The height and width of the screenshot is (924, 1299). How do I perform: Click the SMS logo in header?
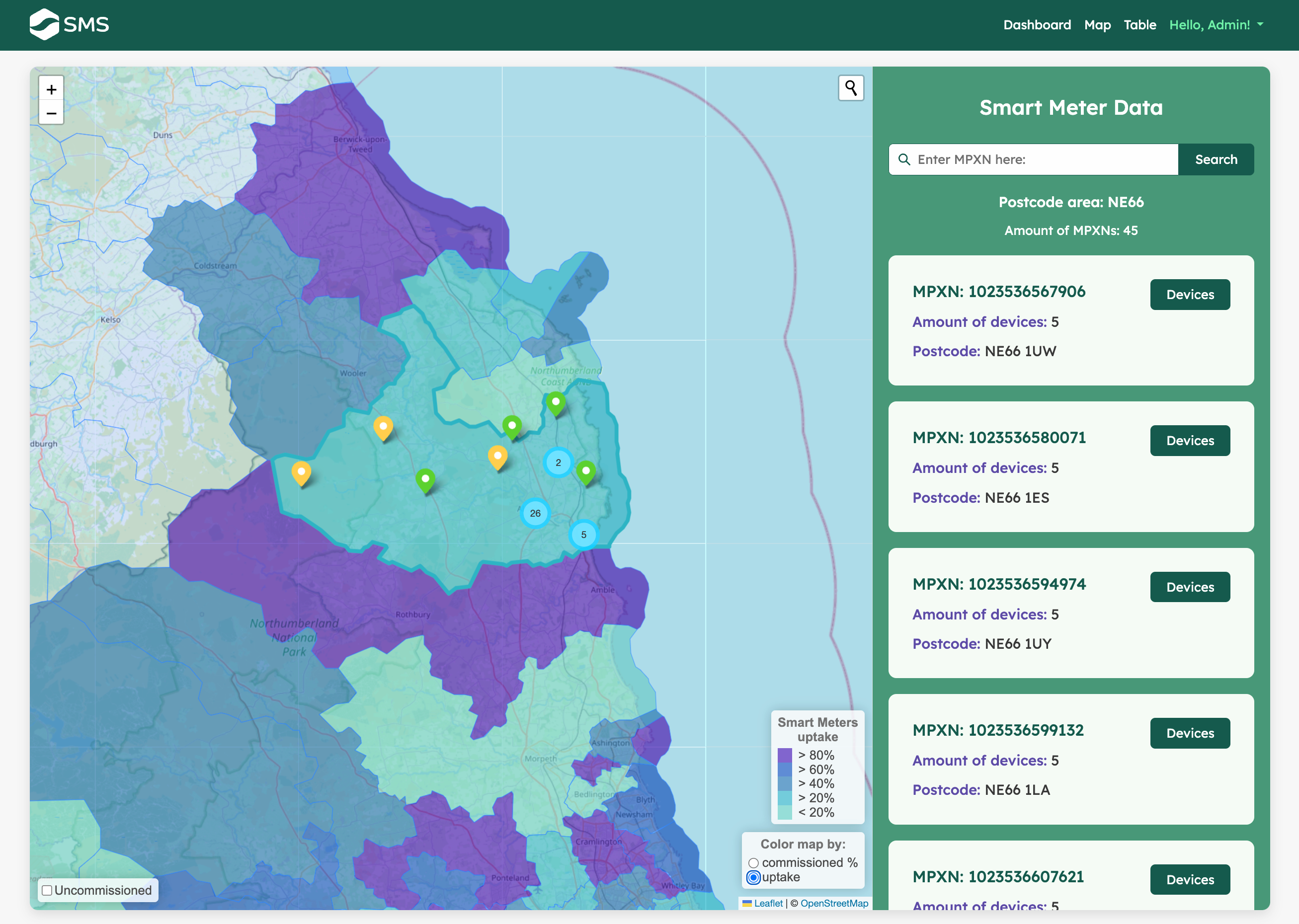69,24
